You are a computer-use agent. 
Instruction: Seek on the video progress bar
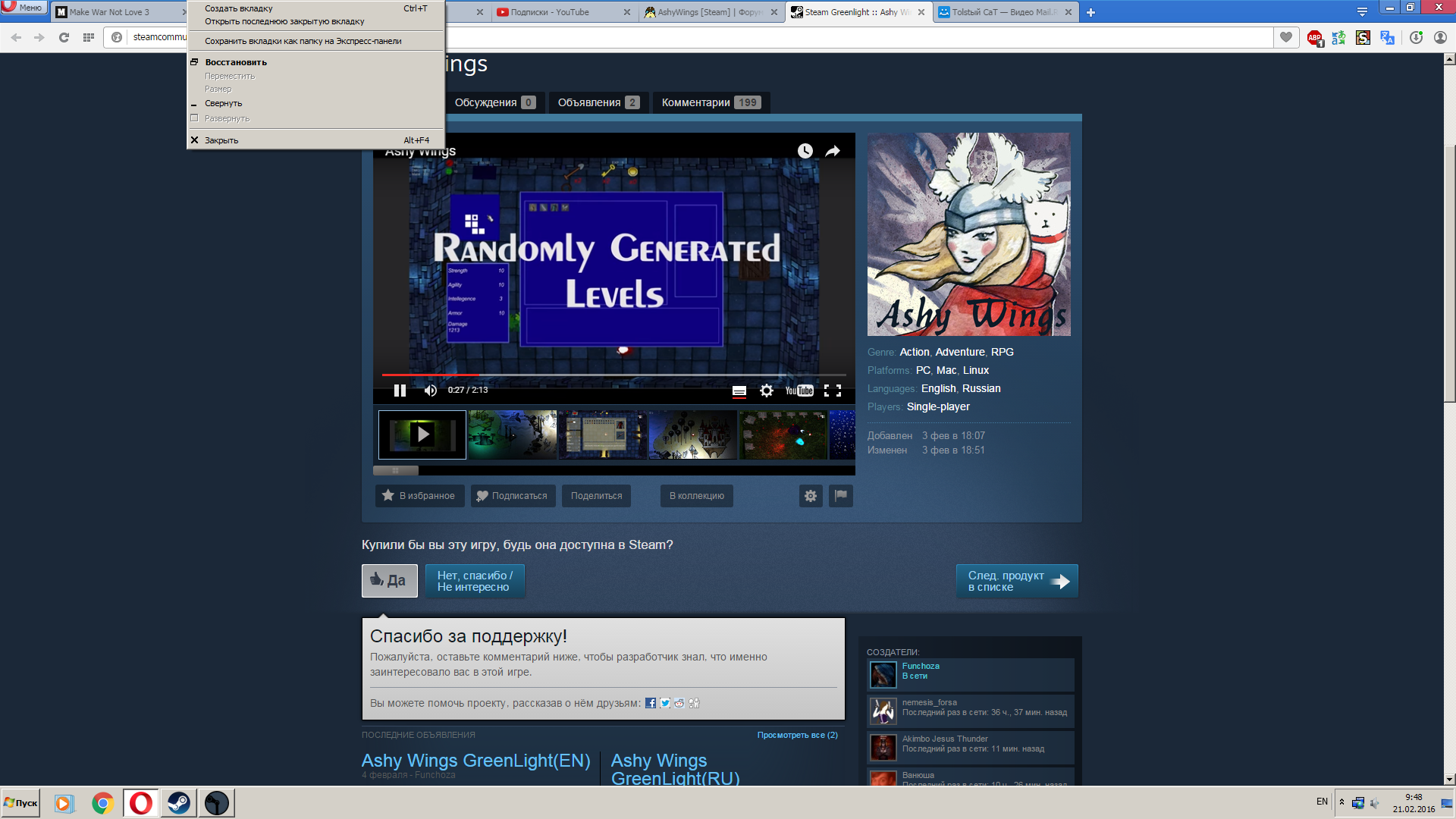point(614,375)
